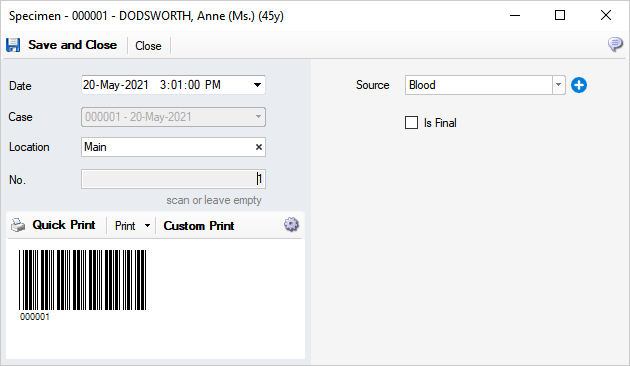Open print settings gear icon
Image resolution: width=630 pixels, height=366 pixels.
291,225
